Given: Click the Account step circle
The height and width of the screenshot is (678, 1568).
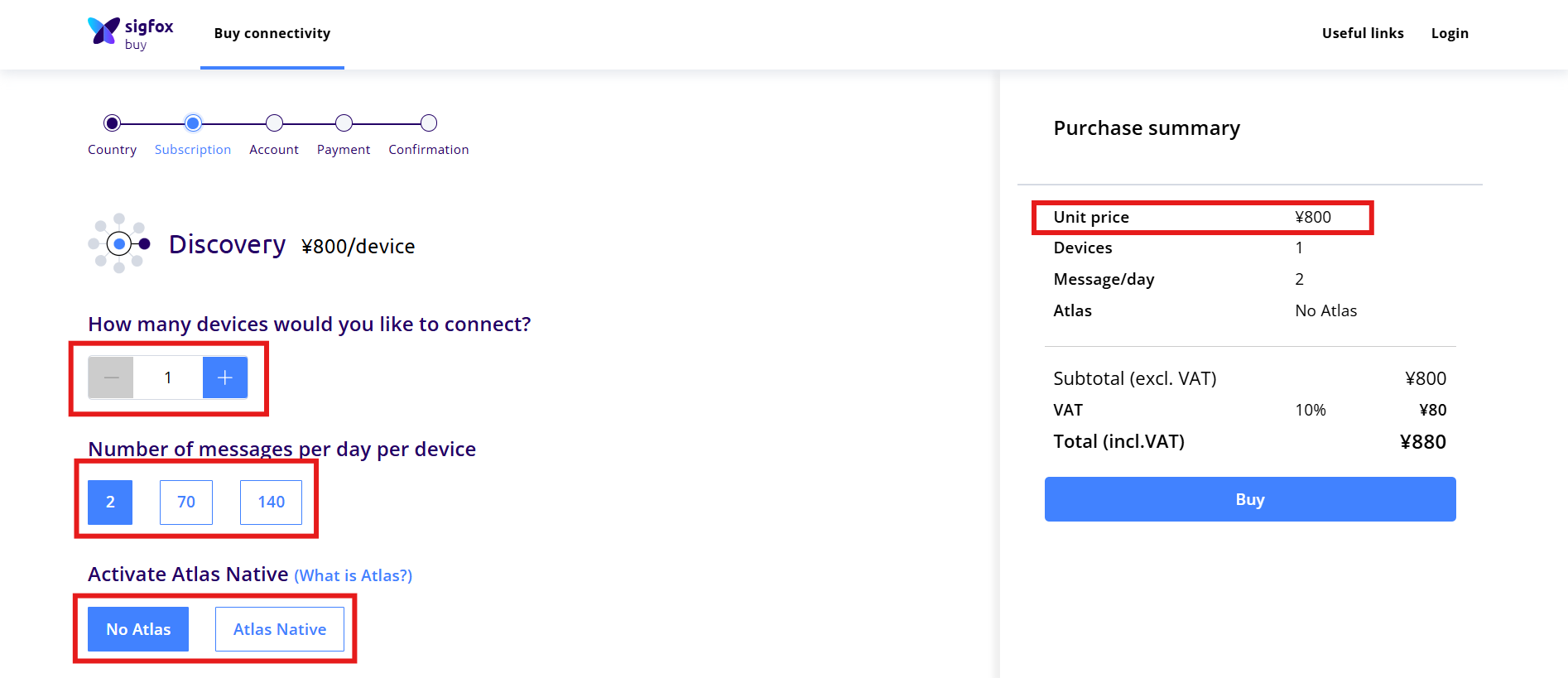Looking at the screenshot, I should [x=274, y=123].
